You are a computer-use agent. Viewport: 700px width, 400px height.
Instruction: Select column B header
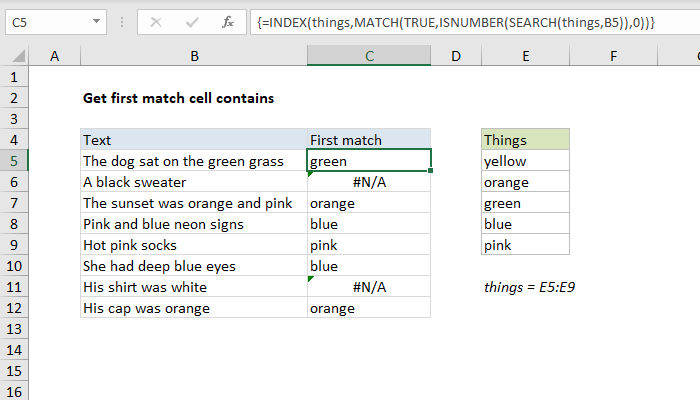pyautogui.click(x=193, y=58)
